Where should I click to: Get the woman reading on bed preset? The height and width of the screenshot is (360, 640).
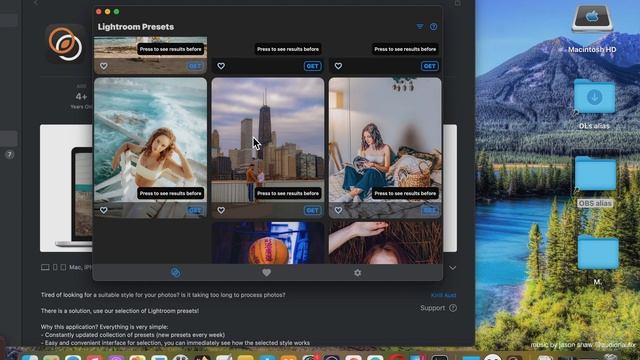(430, 210)
